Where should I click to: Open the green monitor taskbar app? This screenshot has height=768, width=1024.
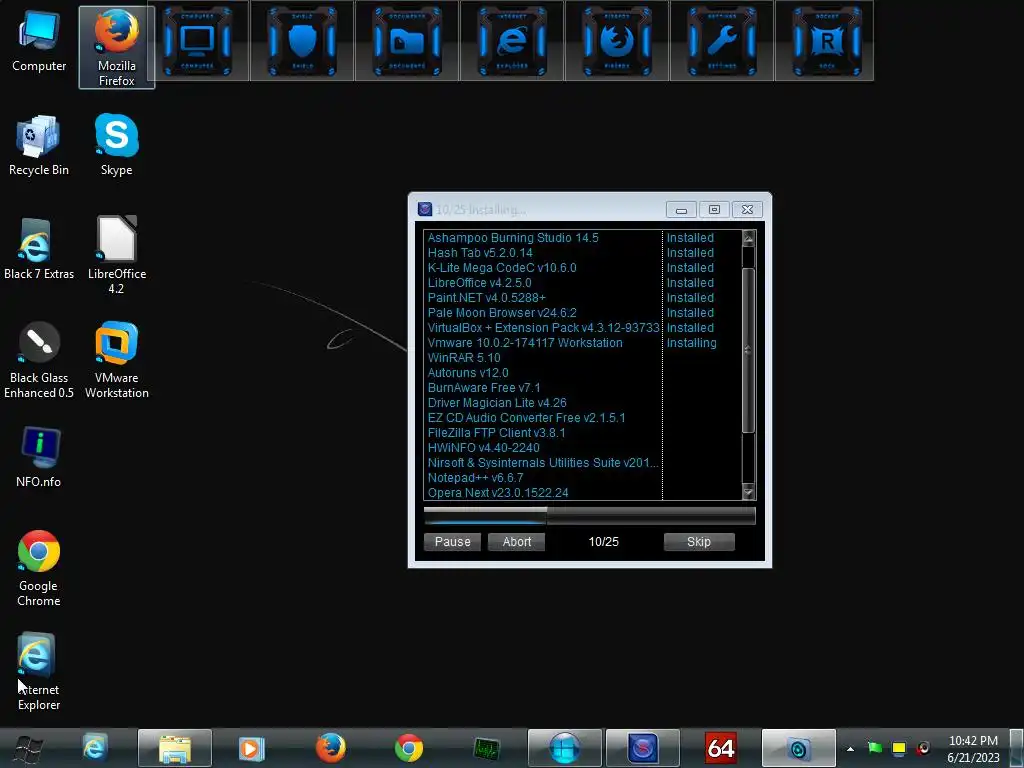click(x=487, y=748)
